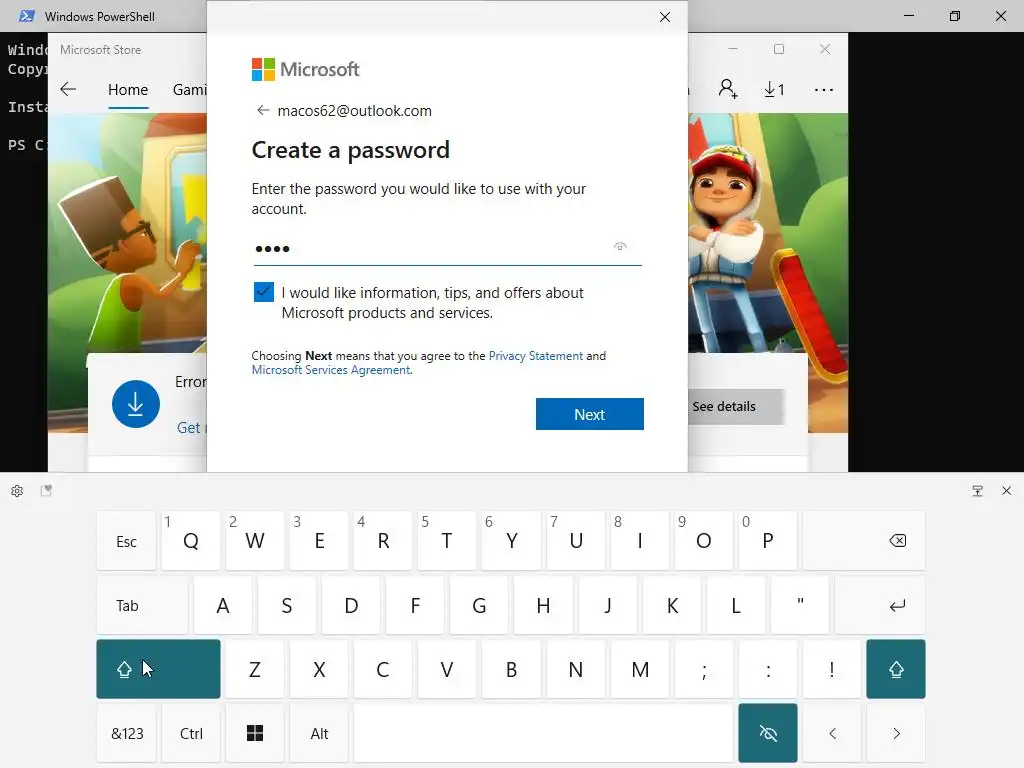Minimize the Windows PowerShell window
The height and width of the screenshot is (768, 1024).
pos(908,16)
